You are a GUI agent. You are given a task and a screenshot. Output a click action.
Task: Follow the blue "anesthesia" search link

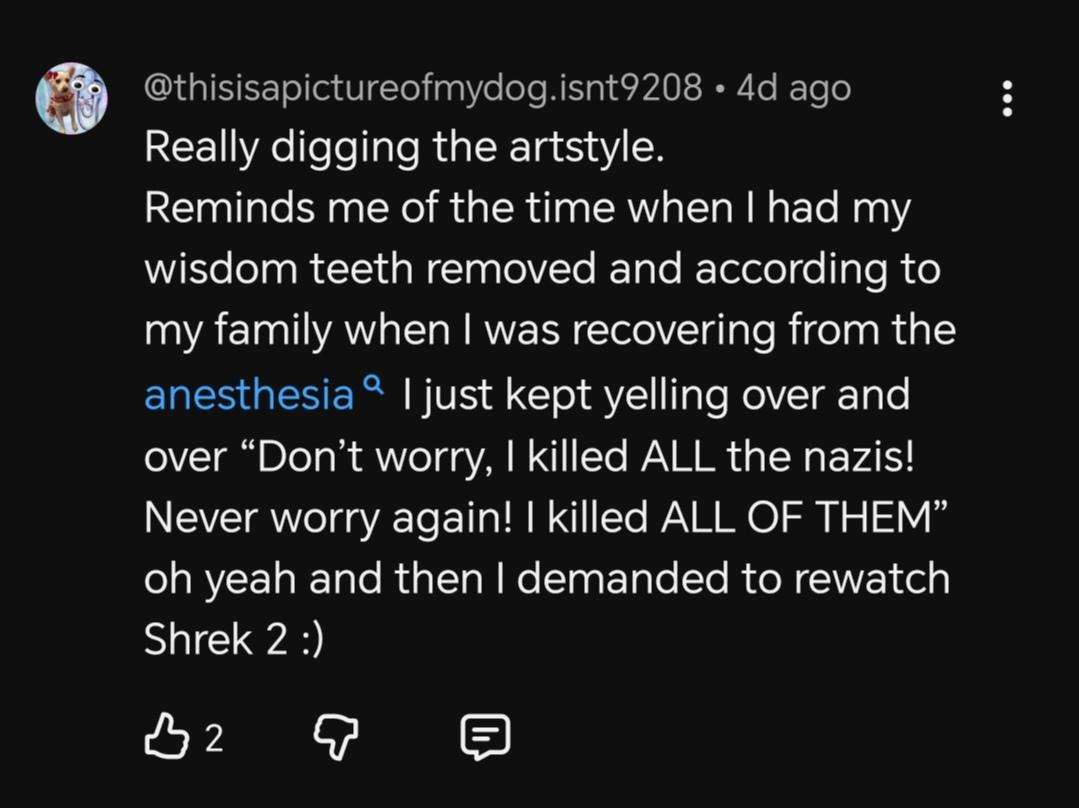tap(249, 395)
